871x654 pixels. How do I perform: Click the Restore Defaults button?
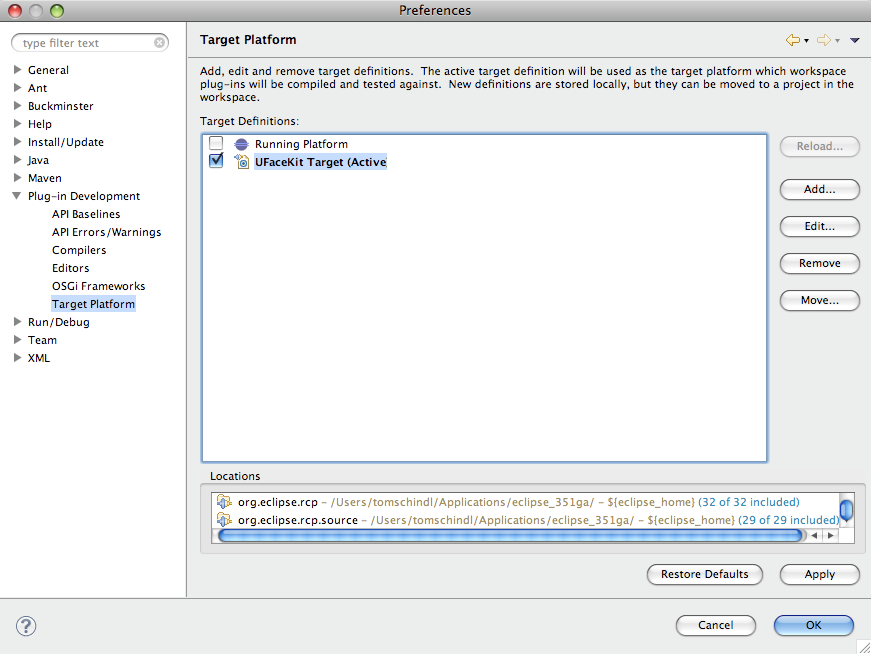coord(704,574)
